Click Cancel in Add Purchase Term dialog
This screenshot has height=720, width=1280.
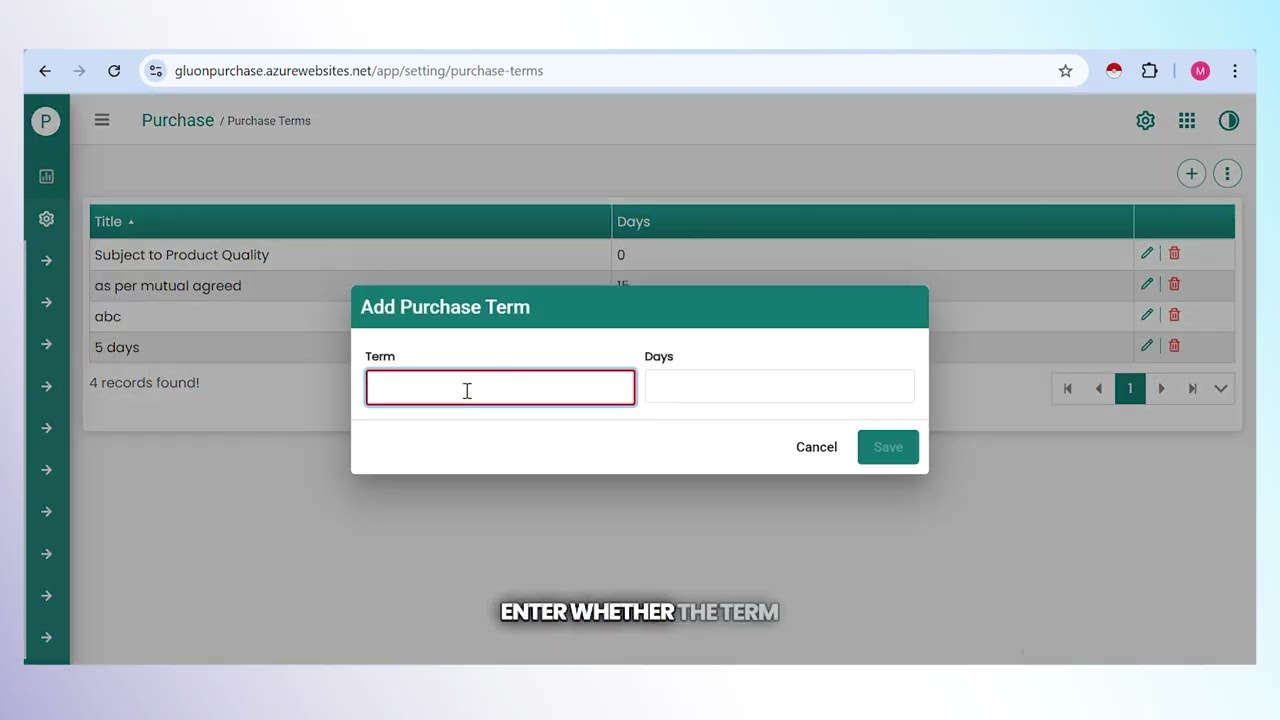[x=816, y=447]
